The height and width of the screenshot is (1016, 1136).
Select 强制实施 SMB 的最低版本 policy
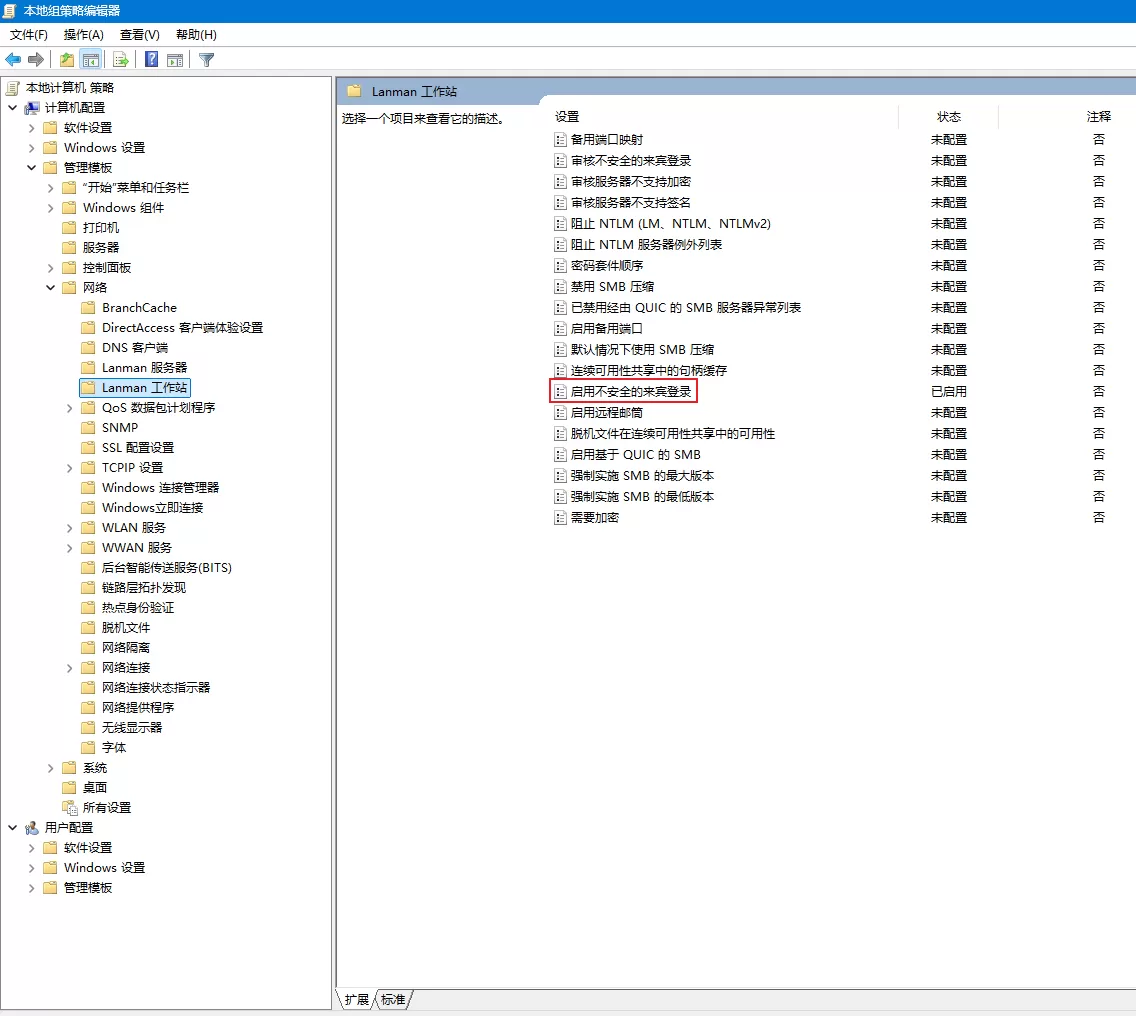pos(642,496)
